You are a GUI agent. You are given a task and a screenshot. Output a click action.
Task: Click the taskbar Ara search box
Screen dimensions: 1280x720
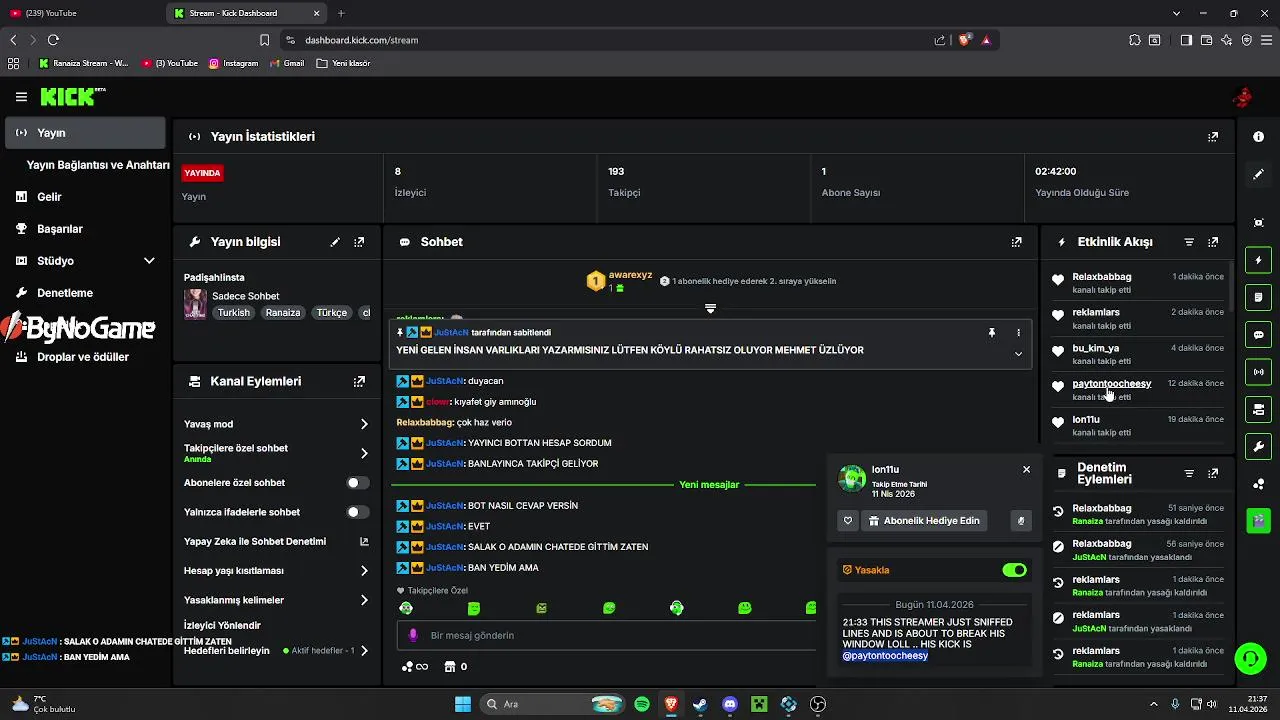(x=552, y=704)
